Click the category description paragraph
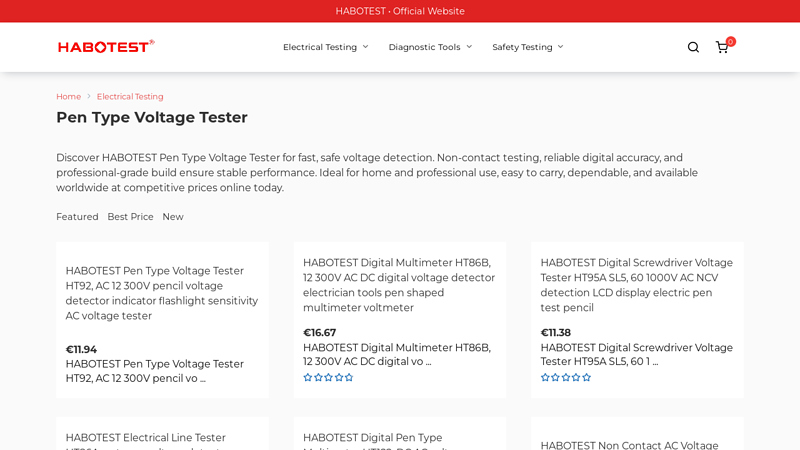800x450 pixels. [x=377, y=172]
